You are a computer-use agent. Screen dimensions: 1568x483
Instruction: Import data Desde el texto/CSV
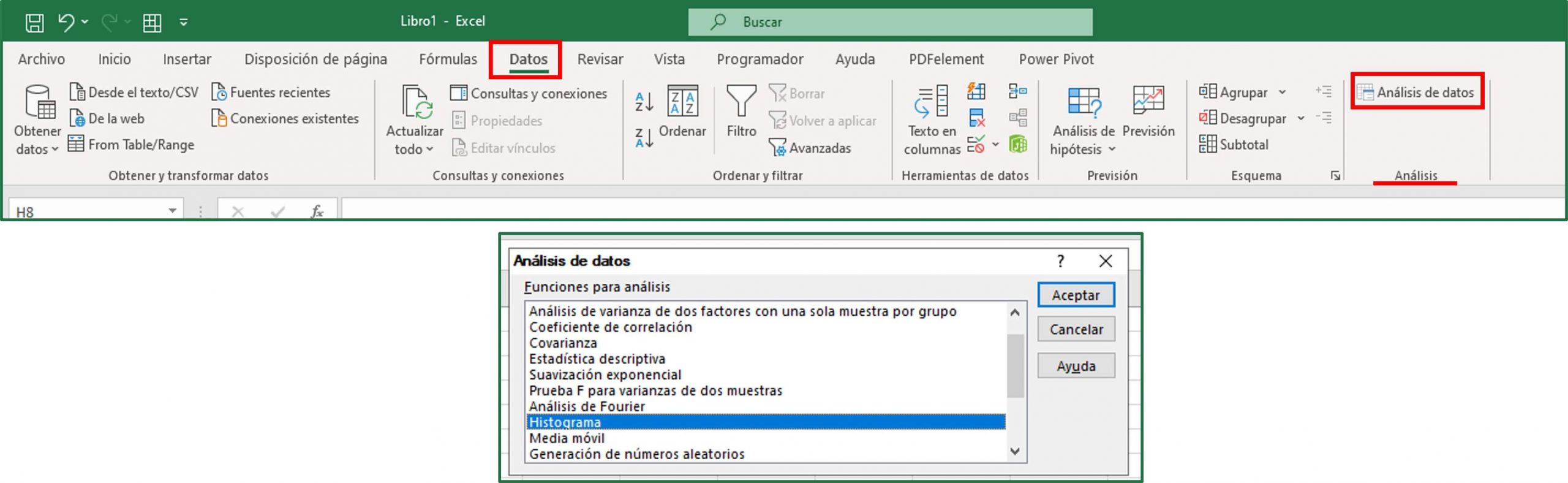134,93
